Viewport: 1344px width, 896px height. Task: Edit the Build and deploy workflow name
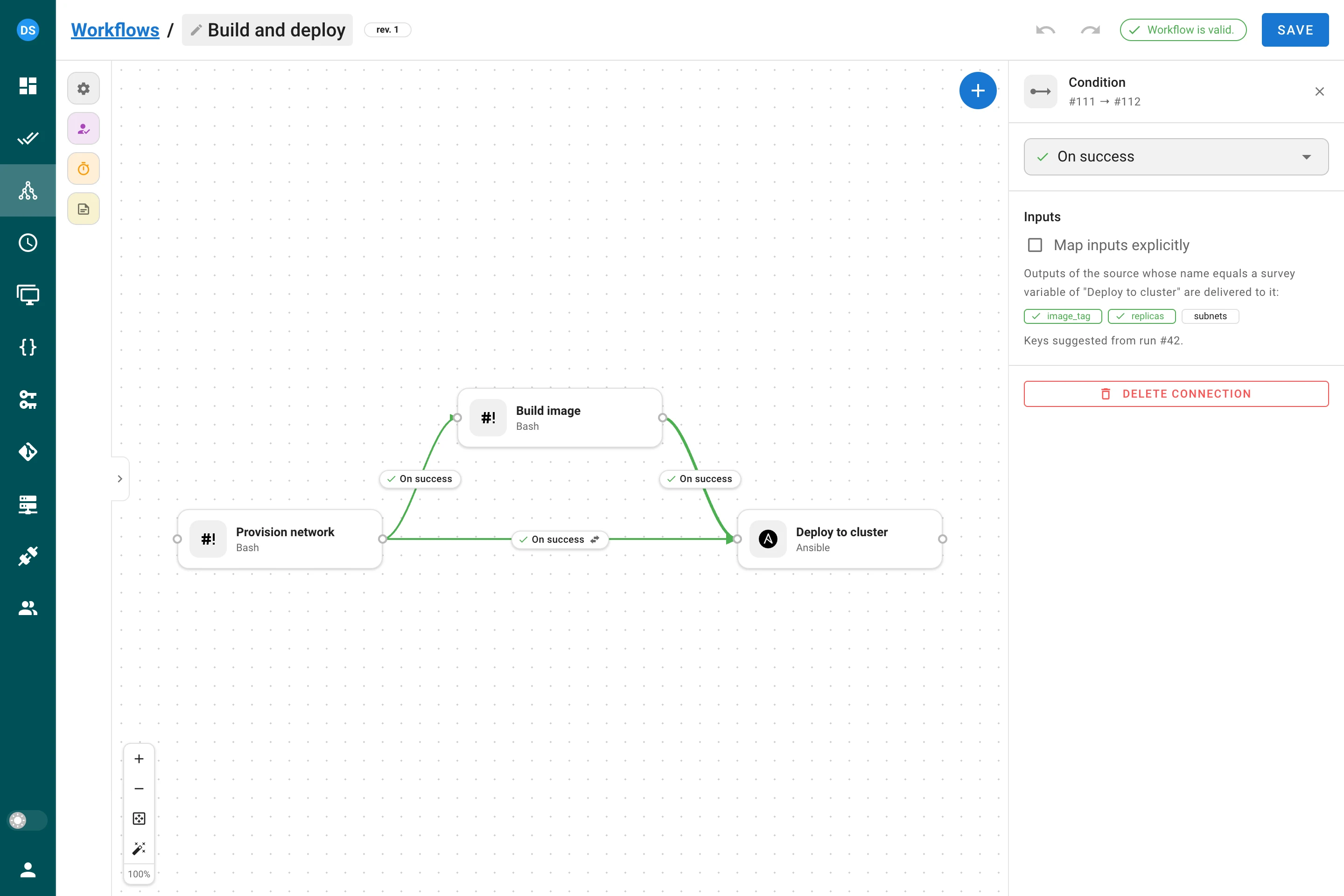267,30
